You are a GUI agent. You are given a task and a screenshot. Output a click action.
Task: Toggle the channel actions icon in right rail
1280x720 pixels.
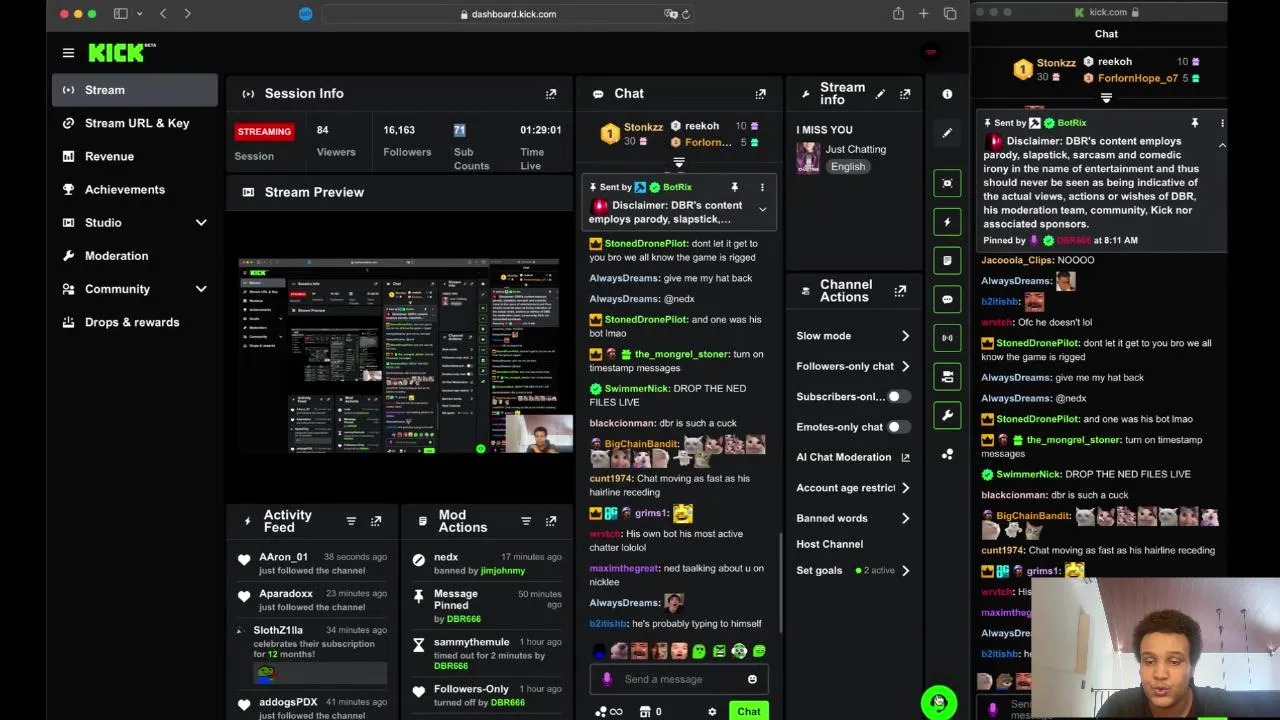(947, 376)
